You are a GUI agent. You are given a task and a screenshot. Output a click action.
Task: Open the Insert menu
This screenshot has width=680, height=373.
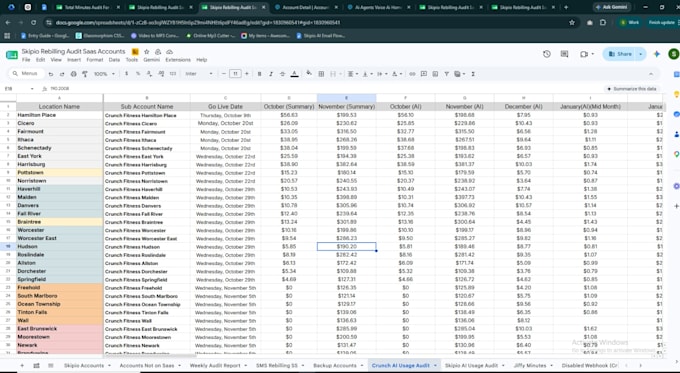tap(74, 60)
